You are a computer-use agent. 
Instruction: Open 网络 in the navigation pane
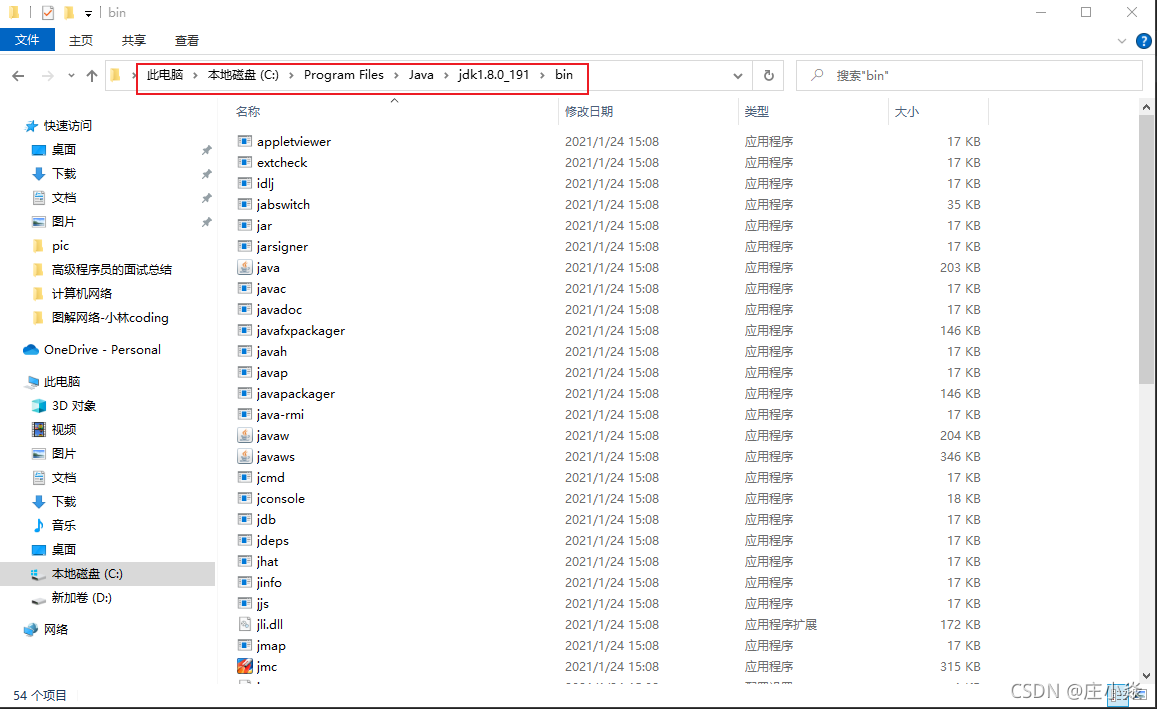point(56,629)
